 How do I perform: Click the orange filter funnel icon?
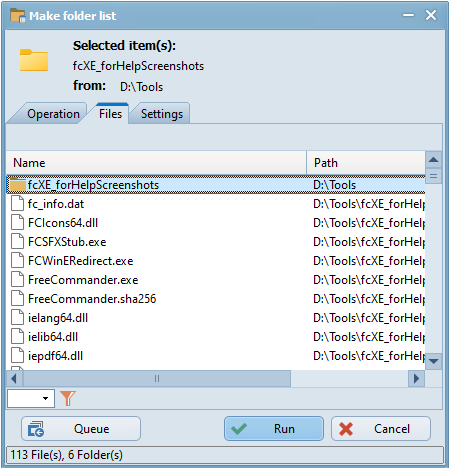click(x=68, y=398)
